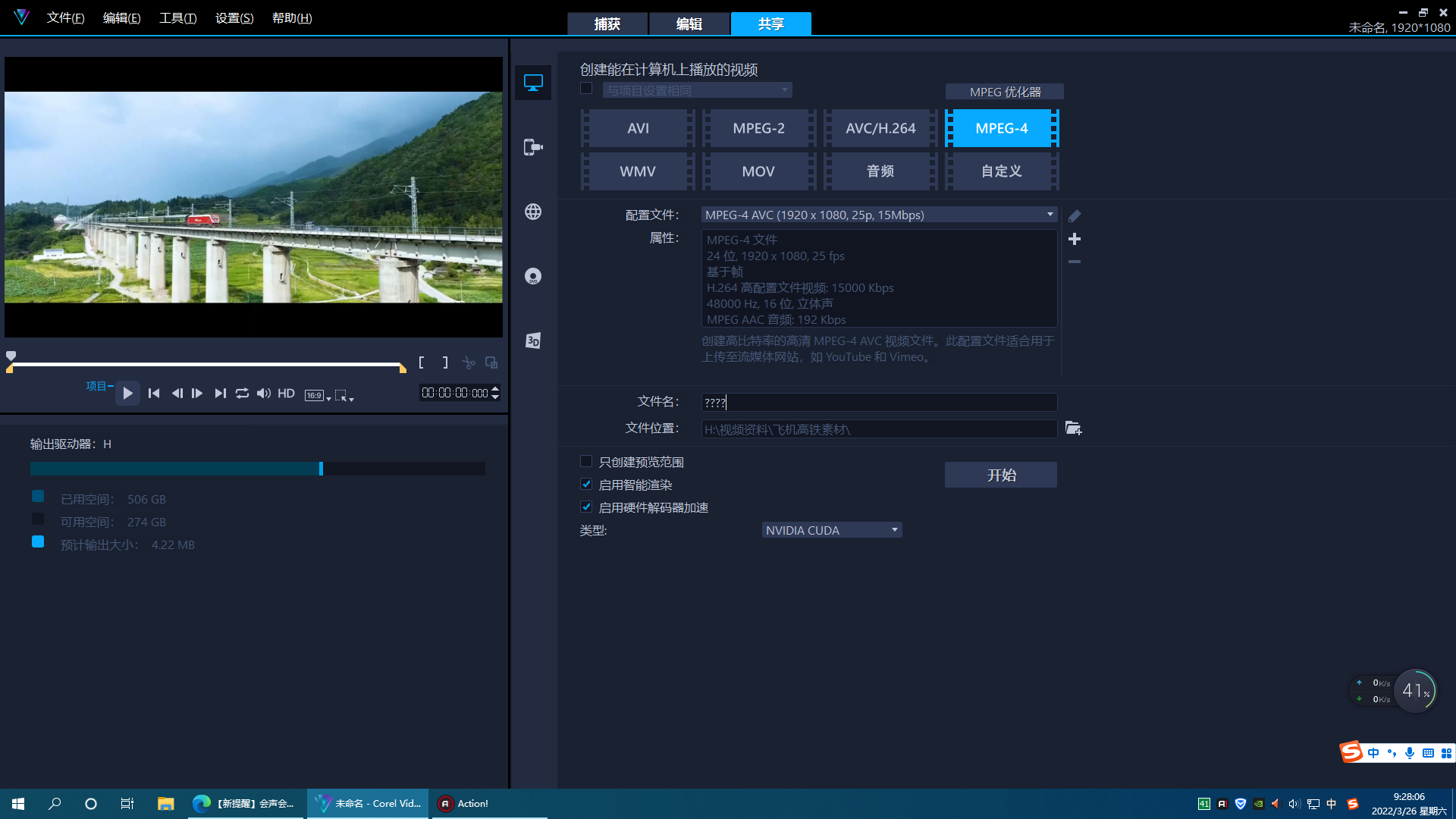Click the 3D capture icon in sidebar
Screen dimensions: 1456x819
[533, 340]
